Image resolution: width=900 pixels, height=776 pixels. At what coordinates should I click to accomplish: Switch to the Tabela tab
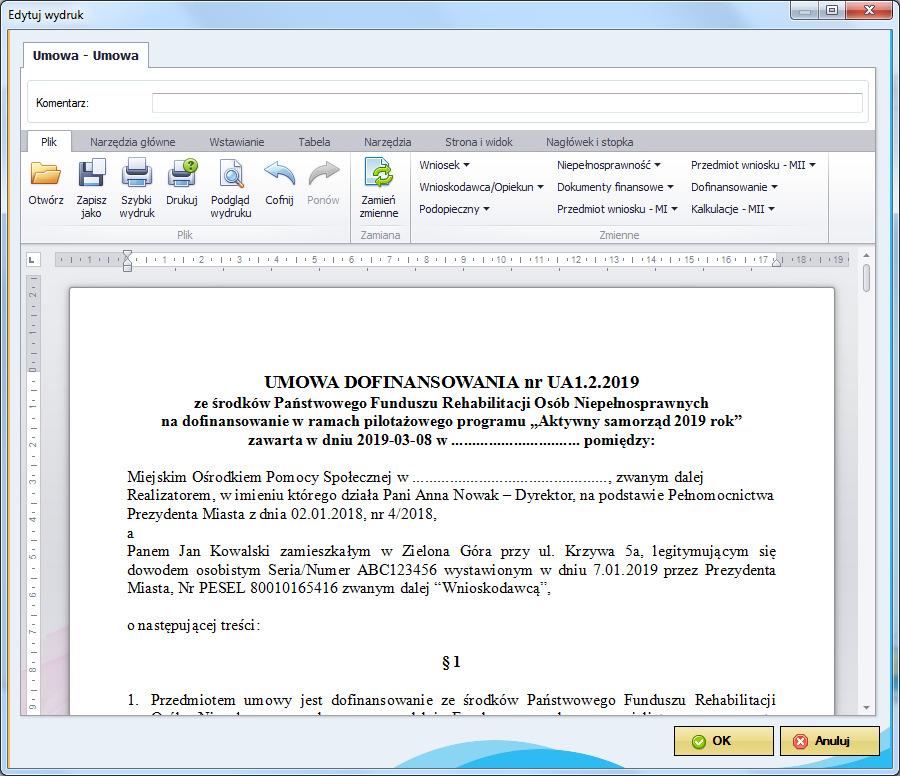[314, 142]
